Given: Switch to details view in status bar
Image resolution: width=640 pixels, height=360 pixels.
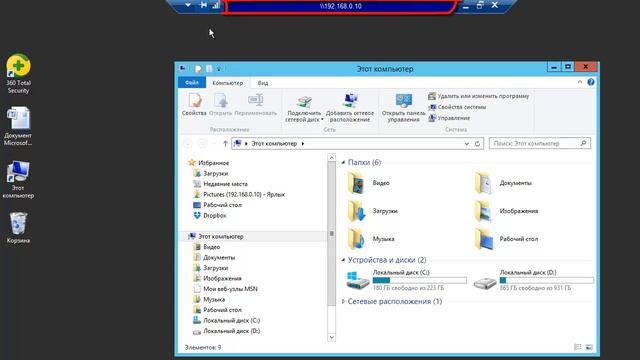Looking at the screenshot, I should point(578,347).
